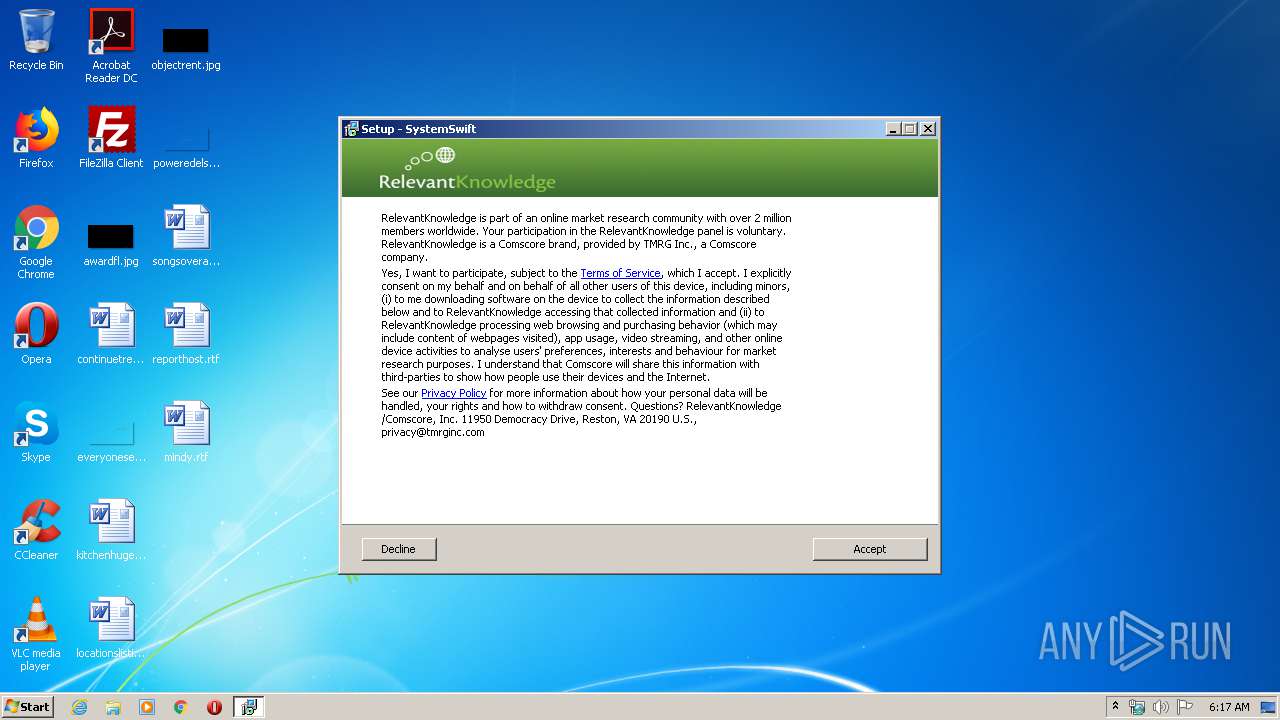
Task: Select the kitchenhuge Word document
Action: pyautogui.click(x=111, y=530)
